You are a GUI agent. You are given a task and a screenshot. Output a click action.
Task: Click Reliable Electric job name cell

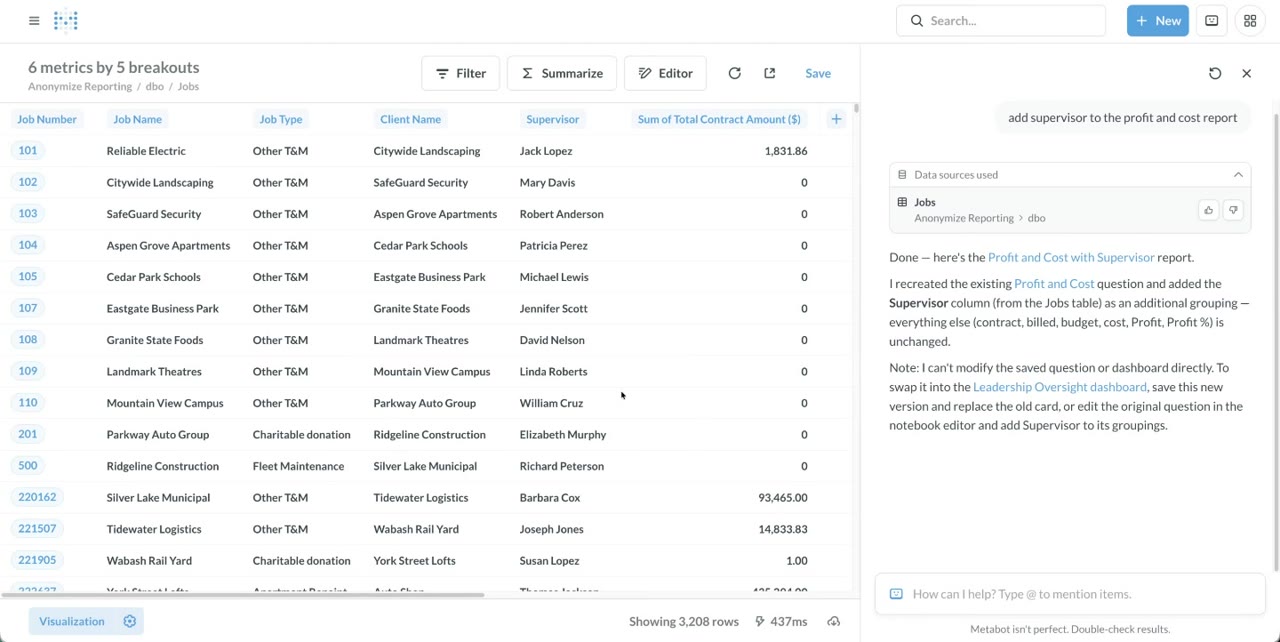[x=146, y=151]
